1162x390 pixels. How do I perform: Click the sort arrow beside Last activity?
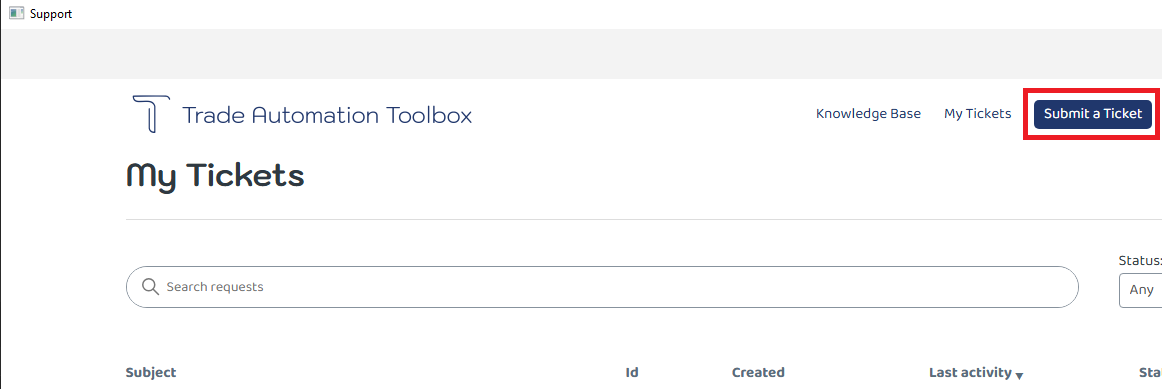tap(1020, 375)
